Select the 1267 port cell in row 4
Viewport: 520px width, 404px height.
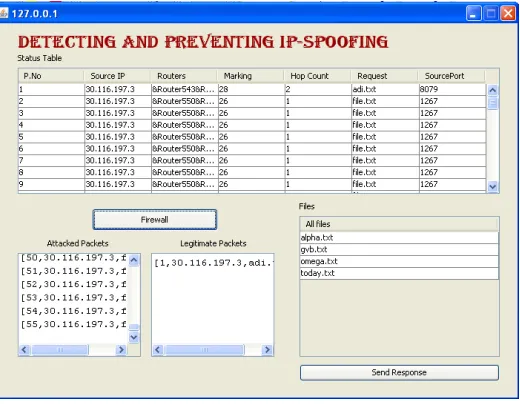[x=452, y=125]
